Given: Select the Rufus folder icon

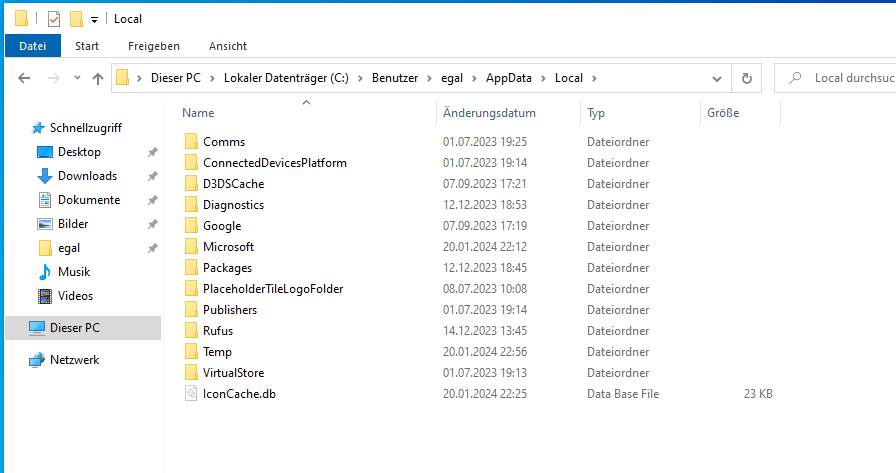Looking at the screenshot, I should pyautogui.click(x=191, y=331).
